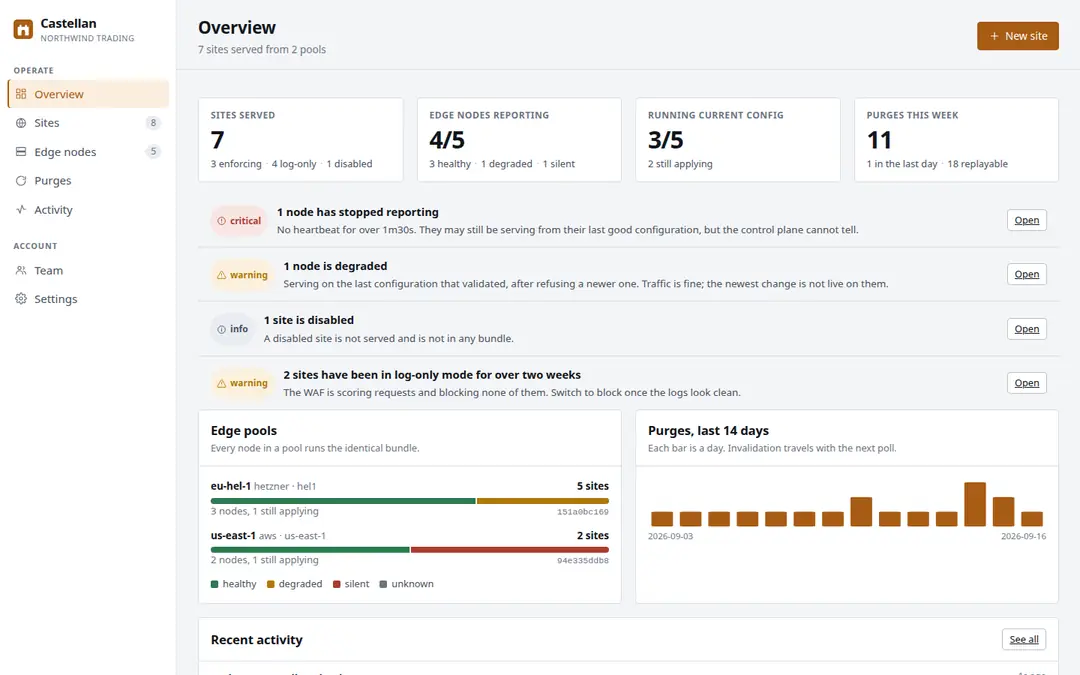Open the Overview page in sidebar
The height and width of the screenshot is (675, 1080).
[88, 94]
